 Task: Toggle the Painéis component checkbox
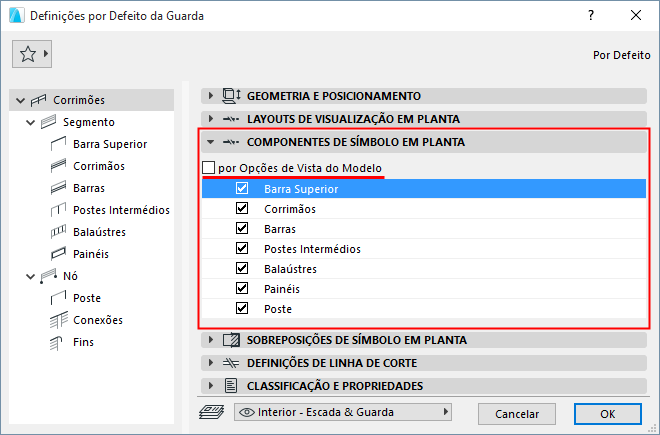click(x=241, y=288)
